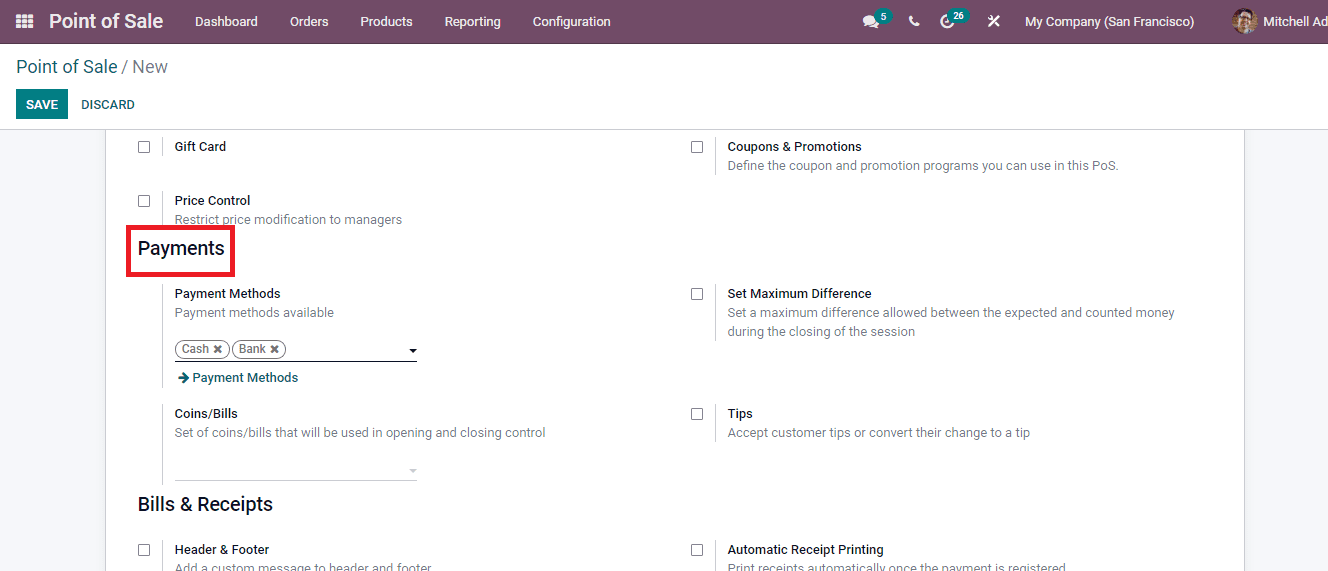This screenshot has width=1328, height=571.
Task: Open the company switcher My Company (San Francisco)
Action: click(1109, 22)
